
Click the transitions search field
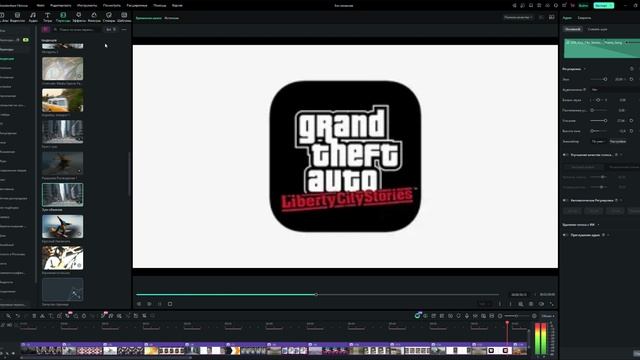(78, 29)
